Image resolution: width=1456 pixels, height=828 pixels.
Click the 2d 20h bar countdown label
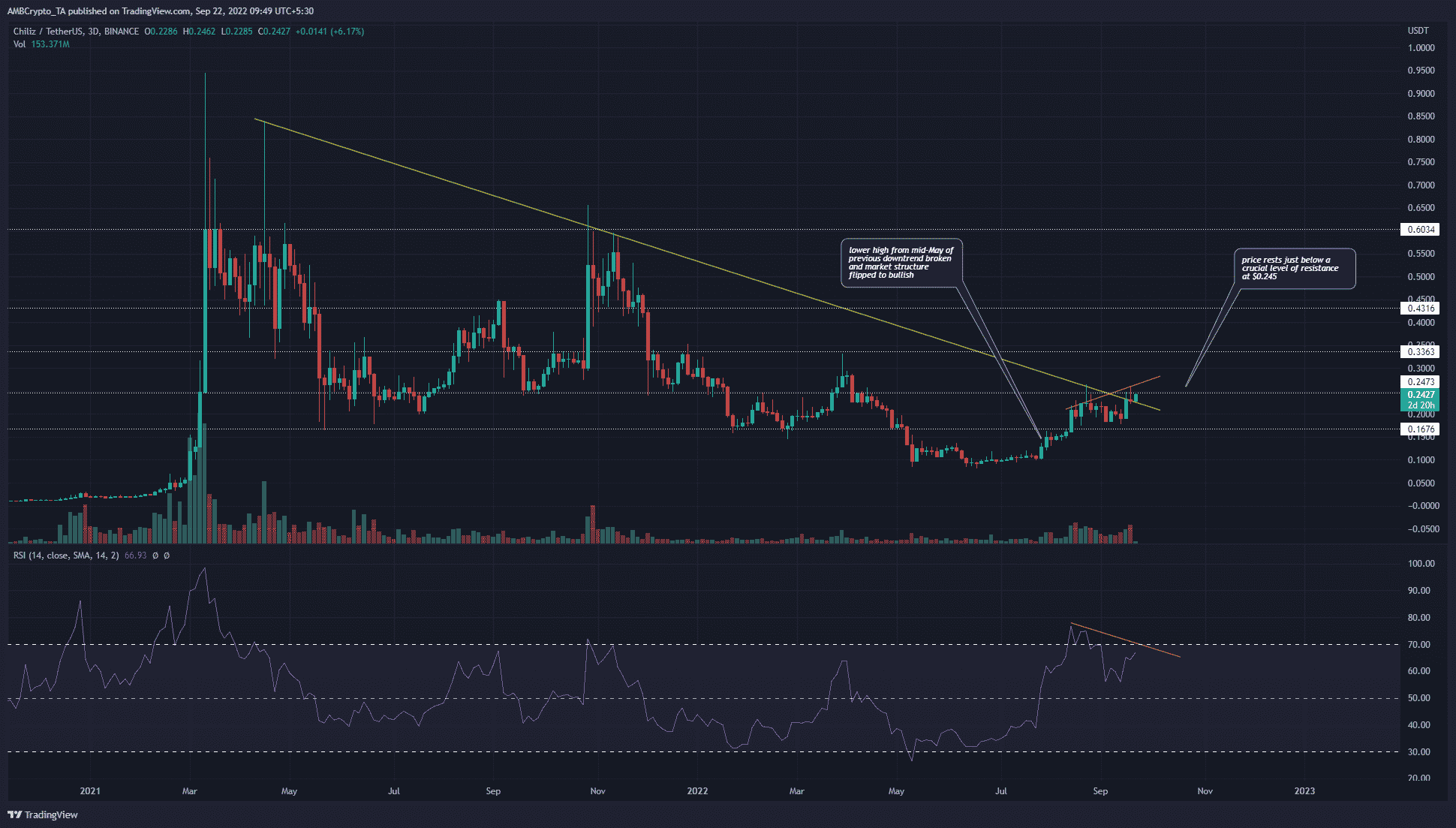pyautogui.click(x=1420, y=405)
